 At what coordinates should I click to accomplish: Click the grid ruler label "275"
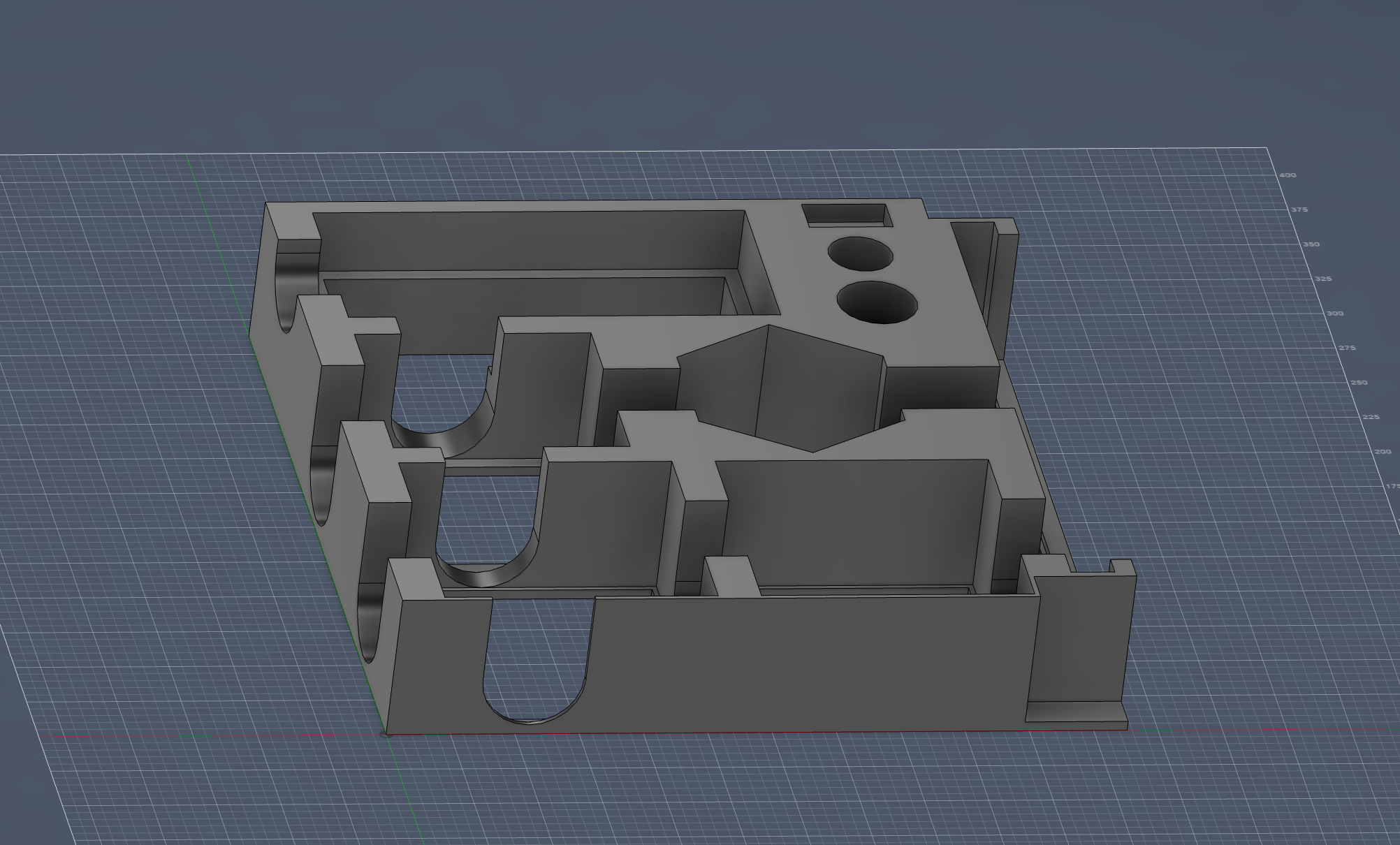tap(1347, 348)
